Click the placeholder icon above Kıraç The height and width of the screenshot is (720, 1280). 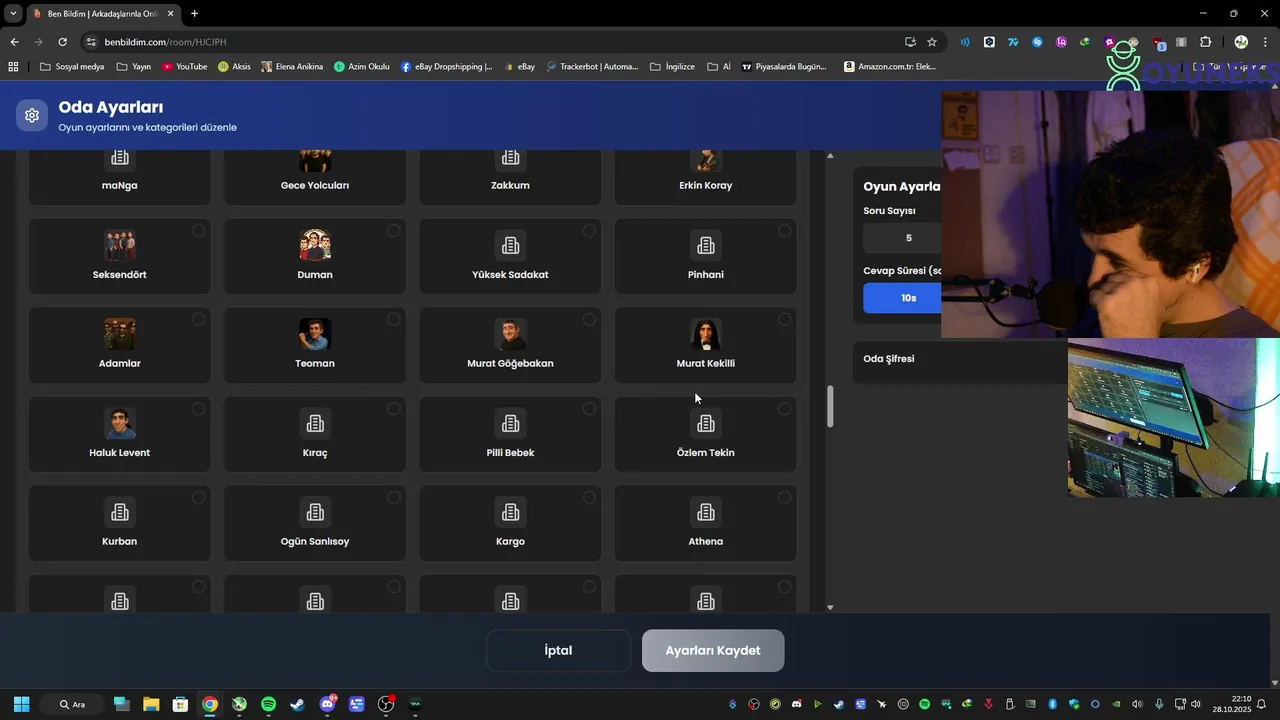click(315, 423)
